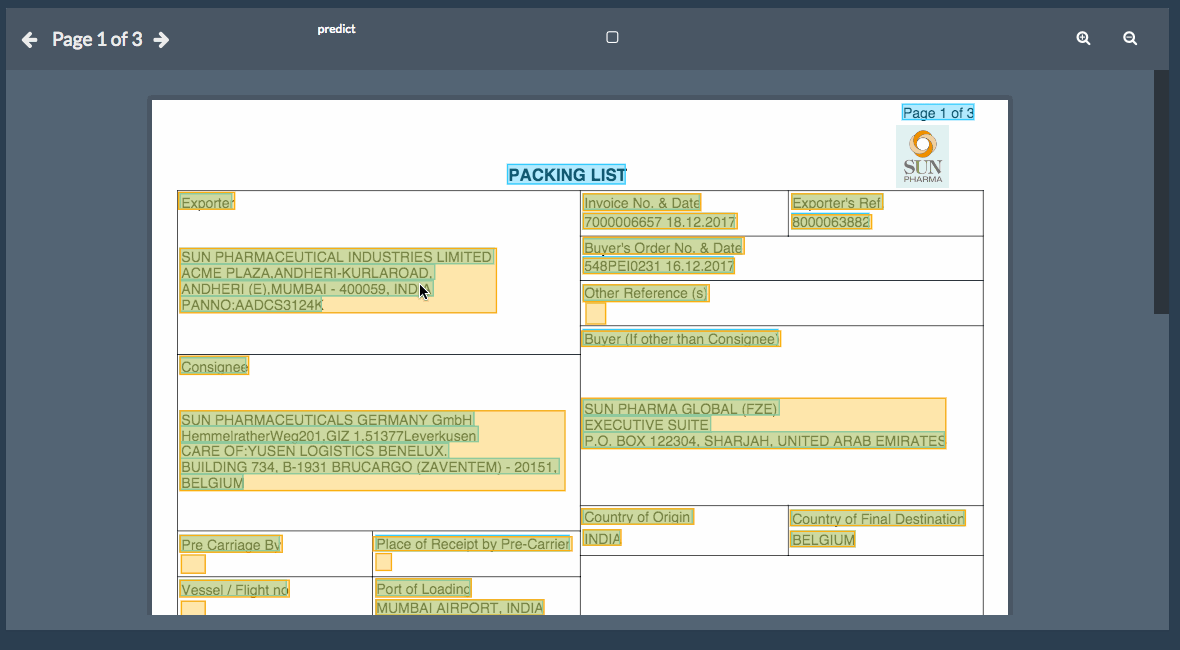Select the INDIA value box

(x=602, y=538)
